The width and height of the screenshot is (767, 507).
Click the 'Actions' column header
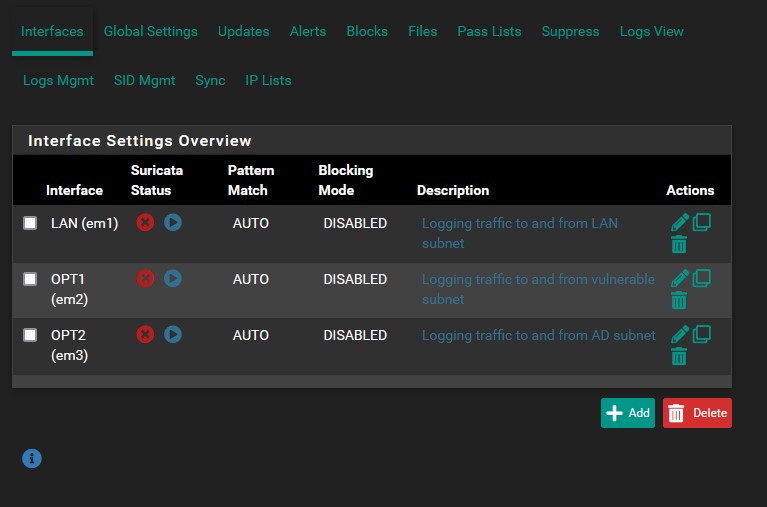tap(690, 190)
